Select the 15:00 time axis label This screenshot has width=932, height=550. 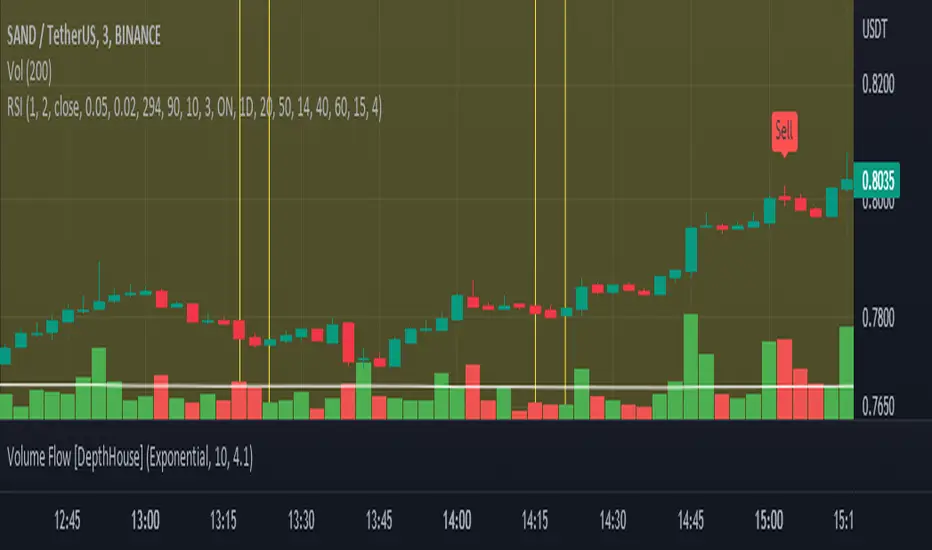point(769,520)
